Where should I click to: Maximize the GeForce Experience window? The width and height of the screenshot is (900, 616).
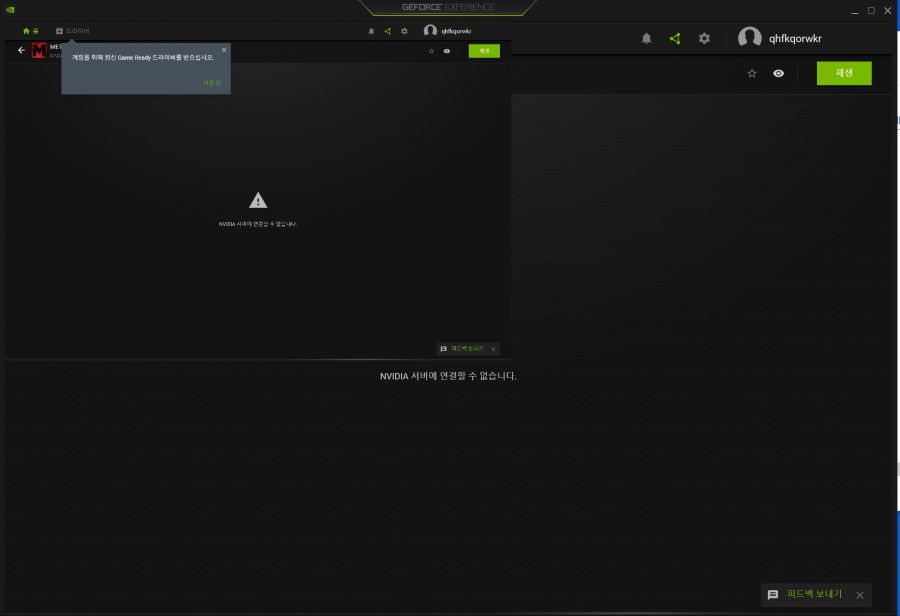click(x=871, y=10)
